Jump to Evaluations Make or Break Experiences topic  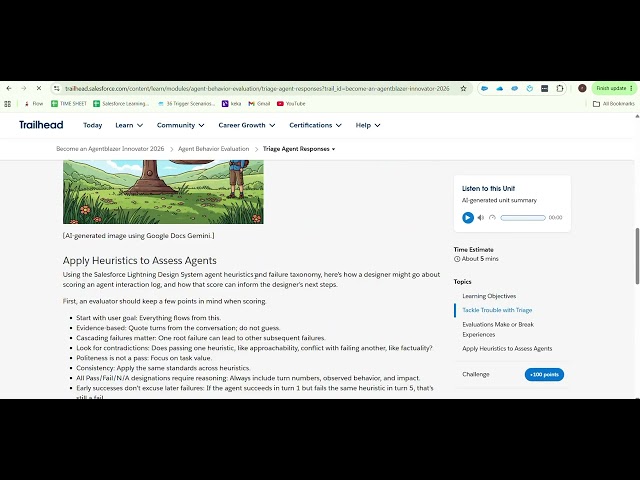(x=498, y=329)
